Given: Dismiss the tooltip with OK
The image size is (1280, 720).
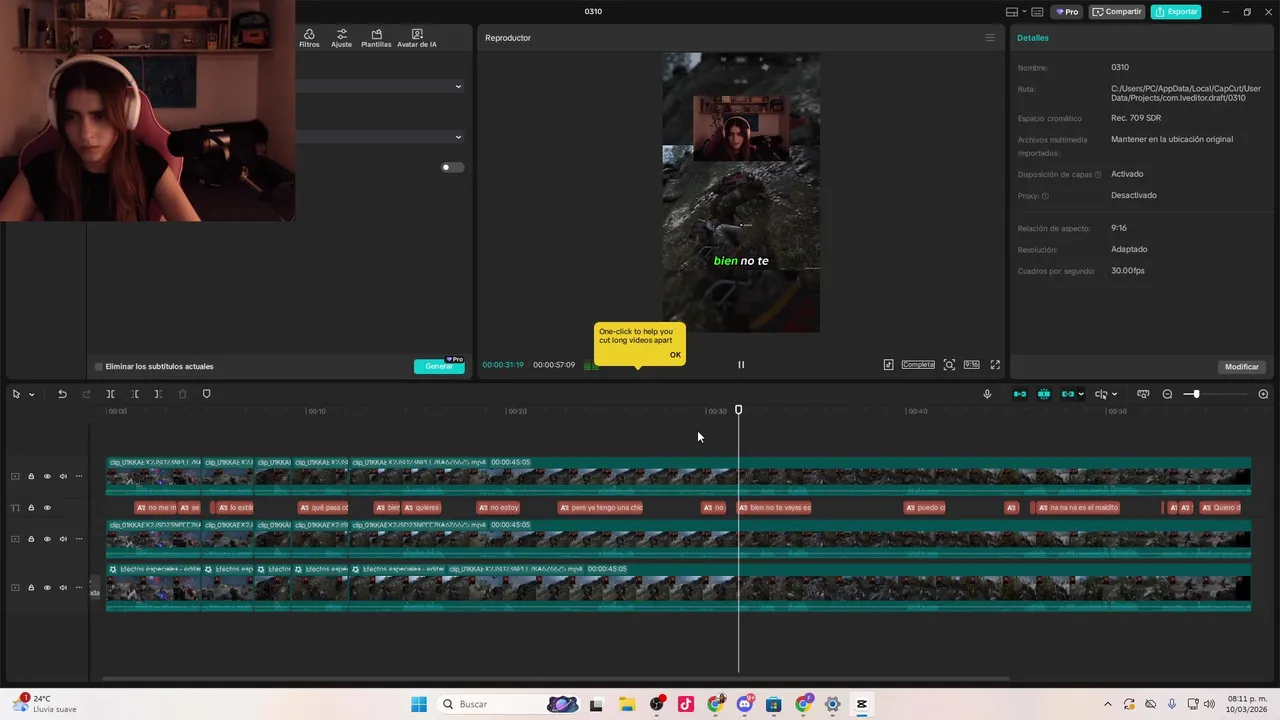Looking at the screenshot, I should click(675, 355).
